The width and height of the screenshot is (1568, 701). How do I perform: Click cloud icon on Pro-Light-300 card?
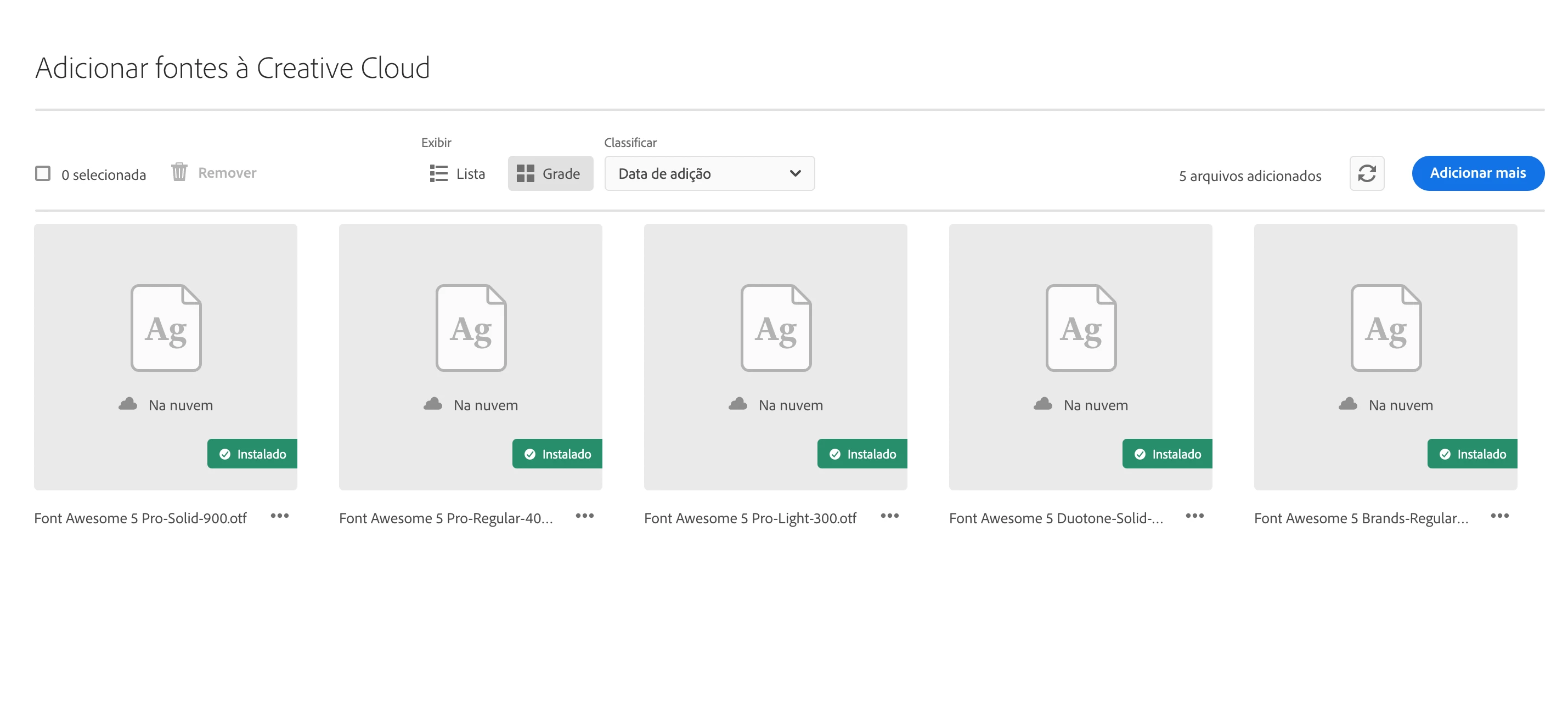(x=738, y=404)
